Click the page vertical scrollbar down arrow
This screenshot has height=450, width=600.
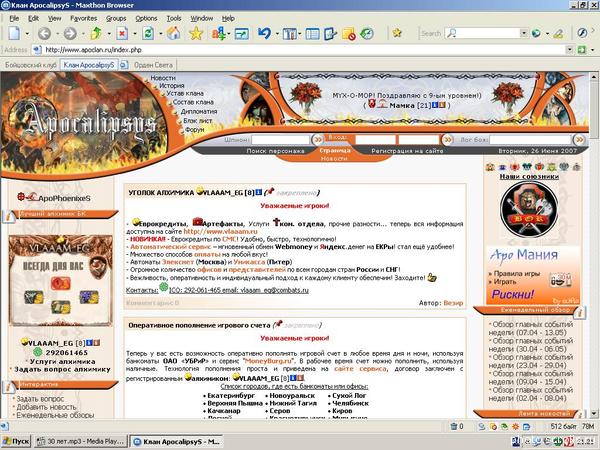(x=594, y=414)
